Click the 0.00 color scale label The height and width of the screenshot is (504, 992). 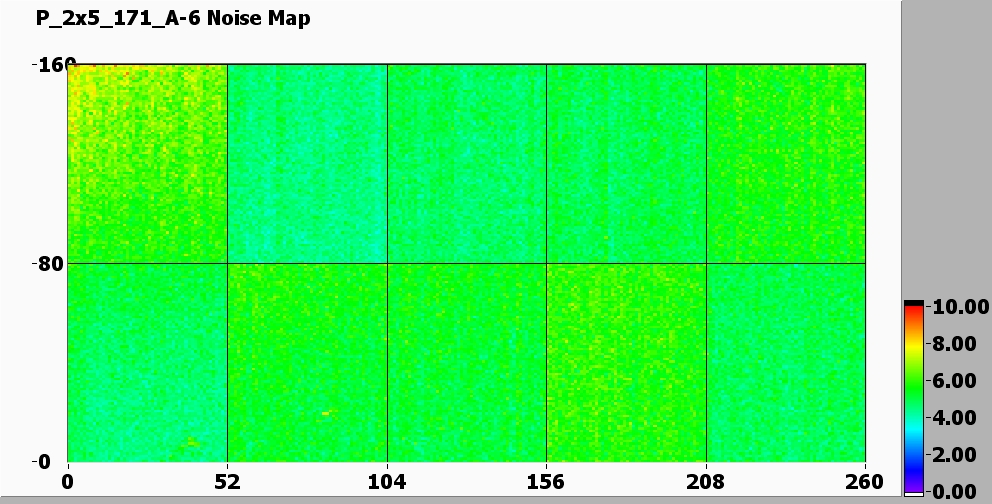coord(953,491)
